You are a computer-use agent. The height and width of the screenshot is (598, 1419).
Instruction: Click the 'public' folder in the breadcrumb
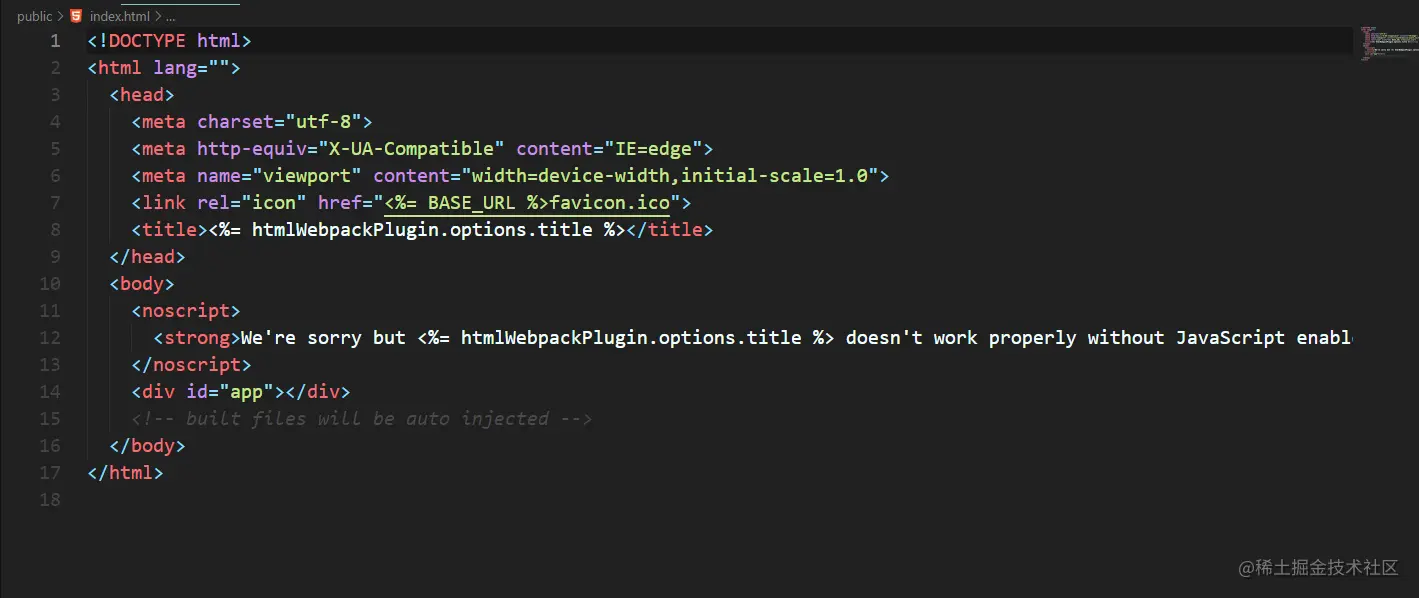coord(34,16)
